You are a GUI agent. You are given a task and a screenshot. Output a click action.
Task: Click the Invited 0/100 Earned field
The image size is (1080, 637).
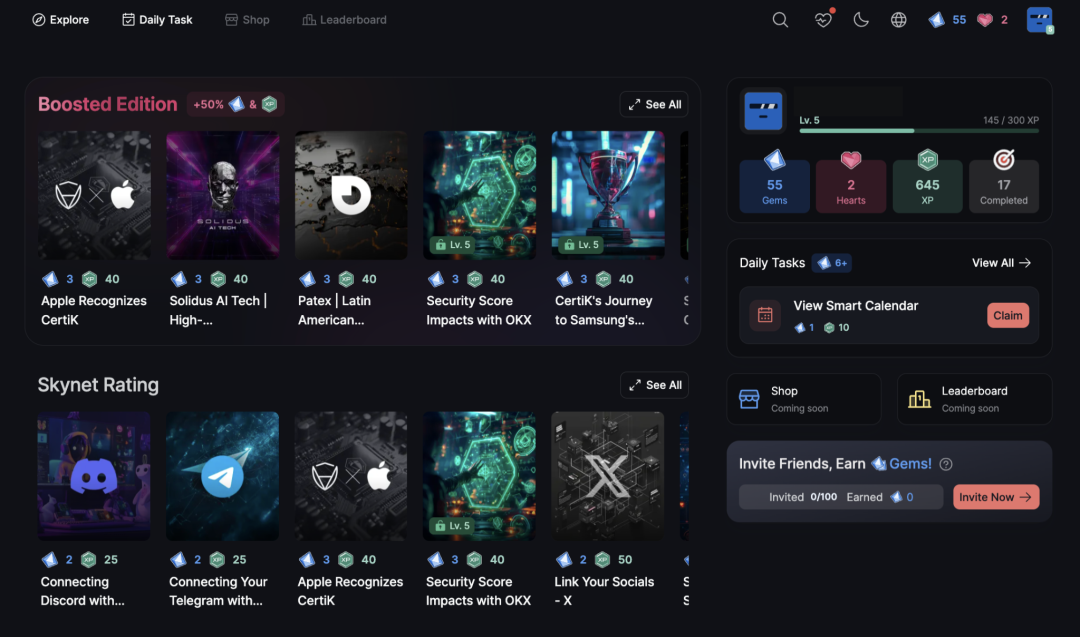click(x=841, y=497)
